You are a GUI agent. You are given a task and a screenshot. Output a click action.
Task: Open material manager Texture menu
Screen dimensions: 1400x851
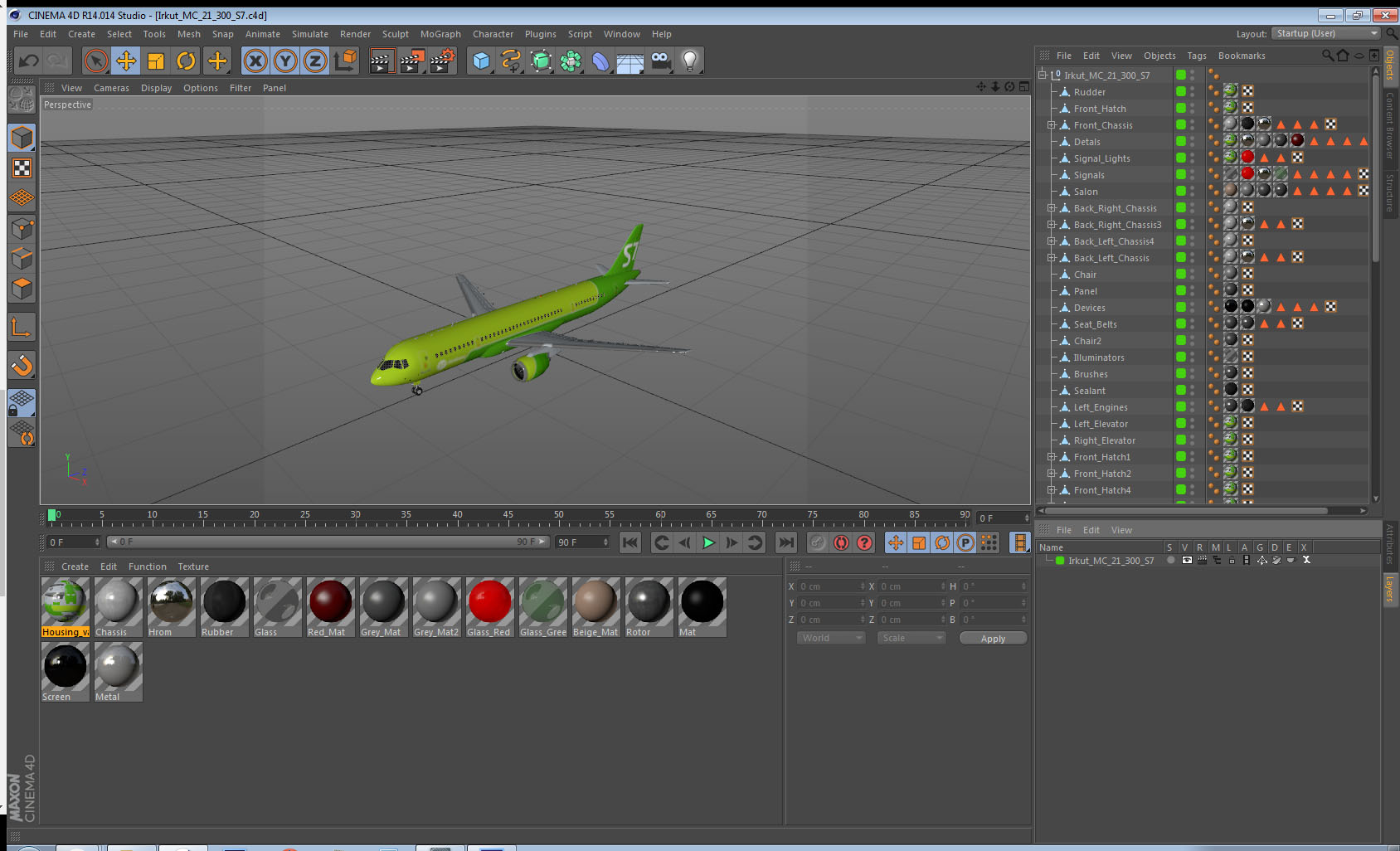(x=192, y=567)
